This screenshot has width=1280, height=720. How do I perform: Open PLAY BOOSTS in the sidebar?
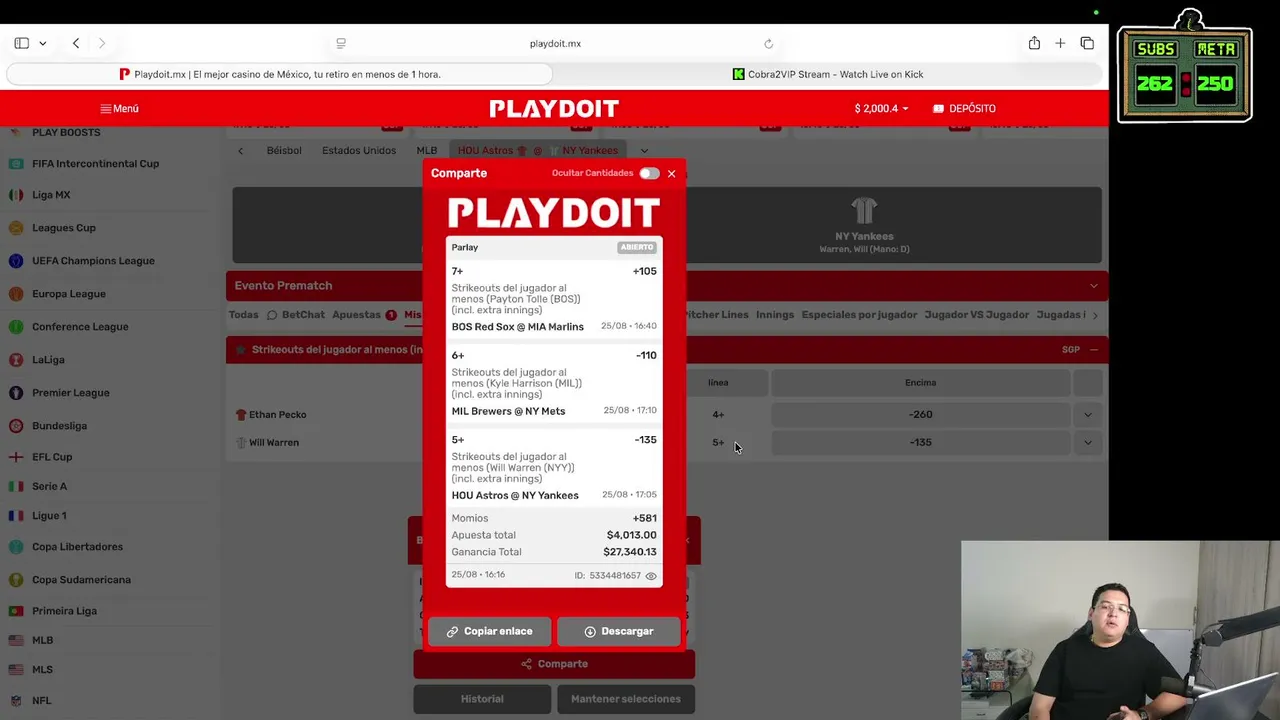click(x=66, y=133)
